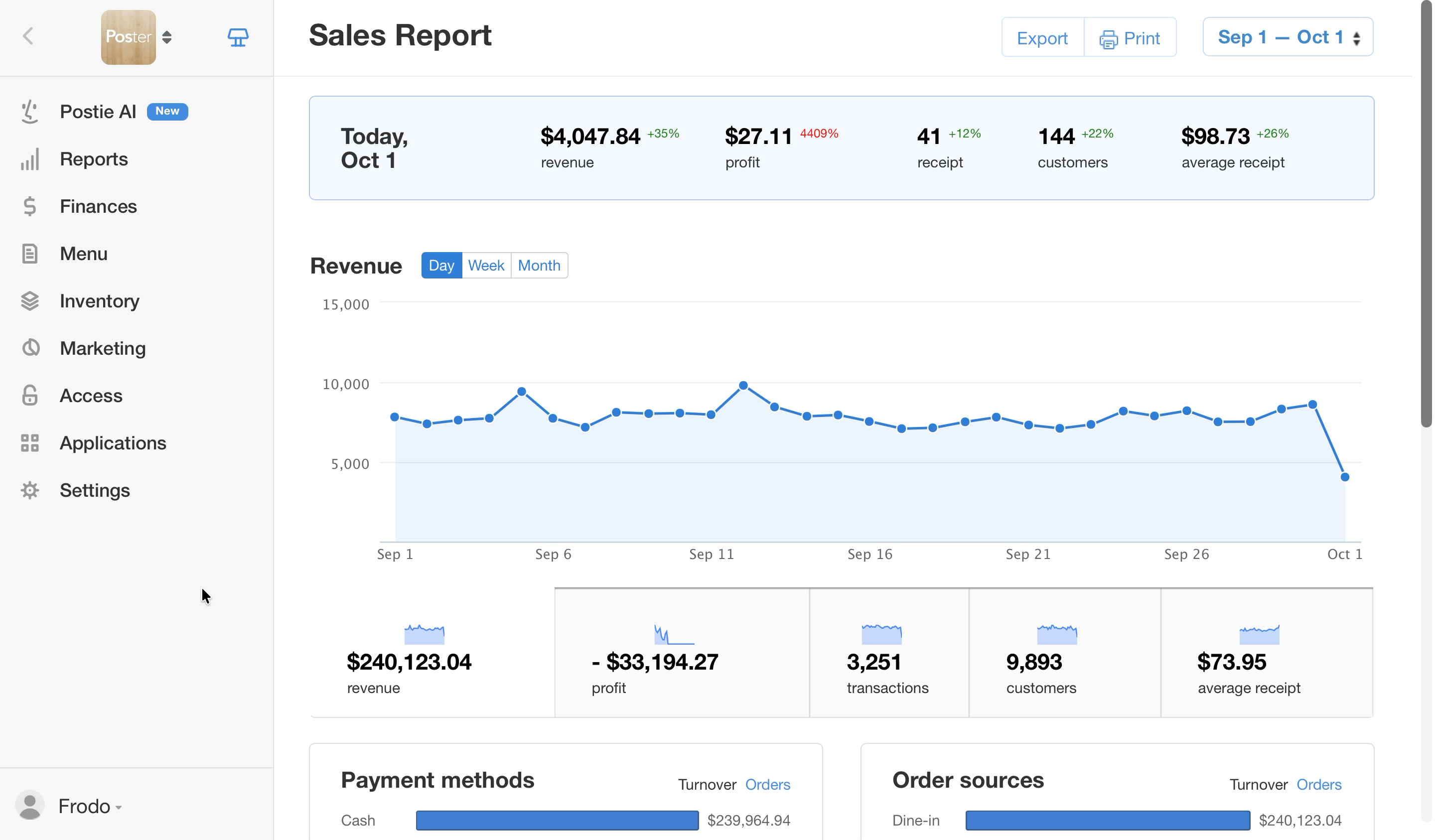This screenshot has width=1435, height=840.
Task: Click the Settings gear icon
Action: (x=29, y=490)
